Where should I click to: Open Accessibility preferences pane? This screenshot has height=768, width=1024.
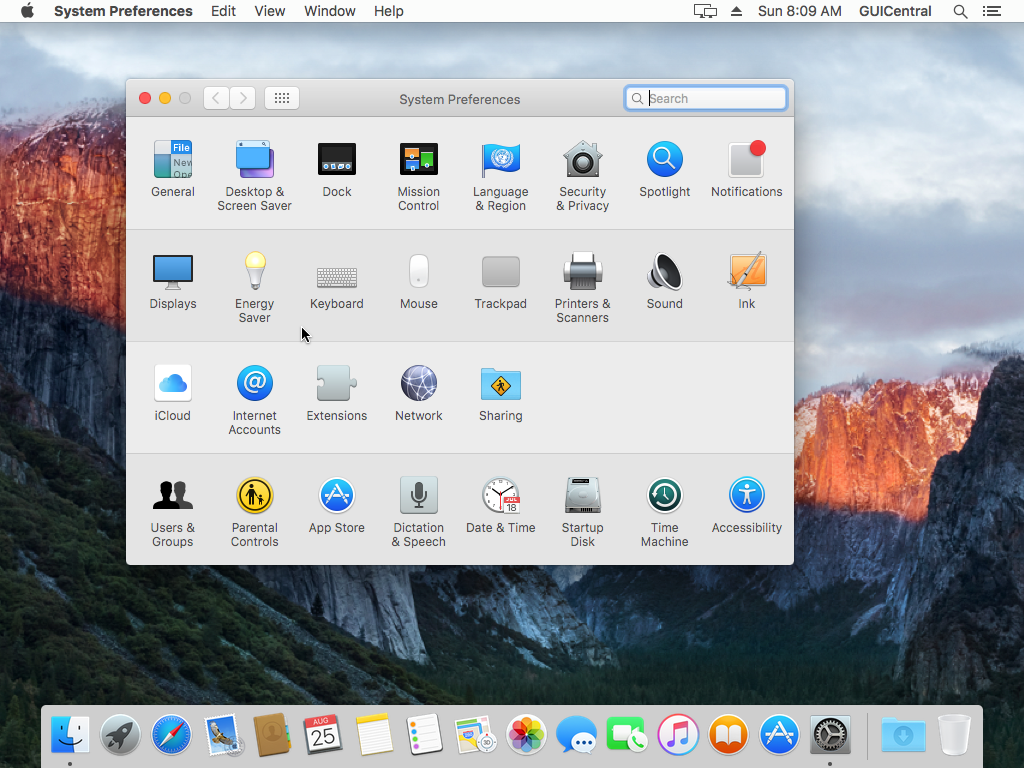pyautogui.click(x=746, y=505)
